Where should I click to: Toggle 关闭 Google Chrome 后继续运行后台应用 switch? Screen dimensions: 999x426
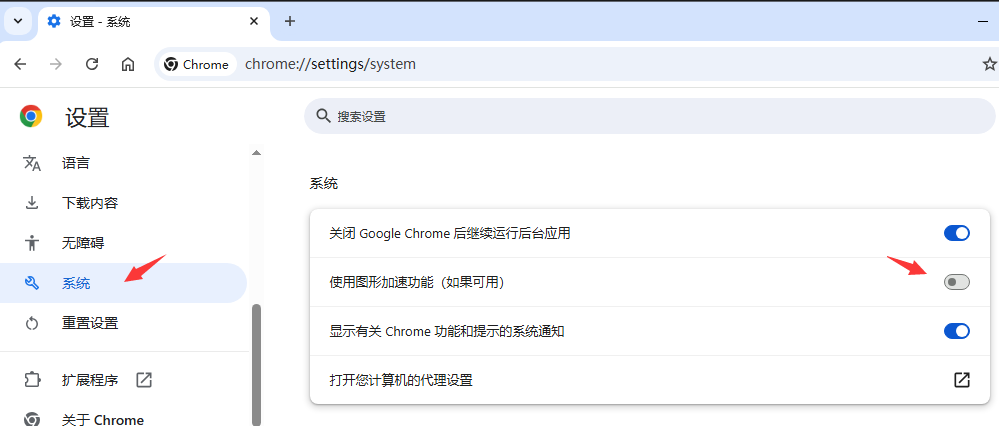(956, 233)
